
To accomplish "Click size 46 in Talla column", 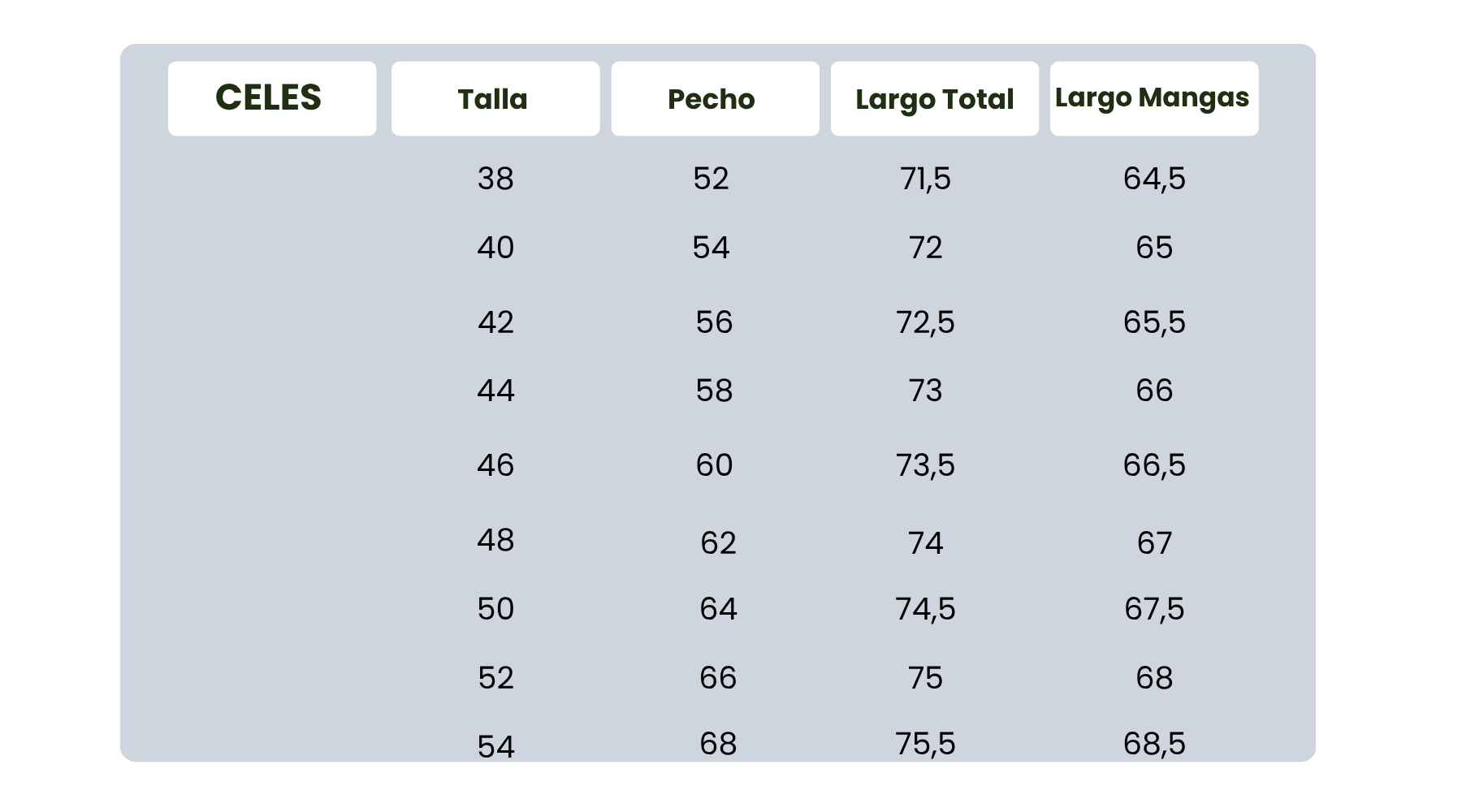I will coord(495,465).
